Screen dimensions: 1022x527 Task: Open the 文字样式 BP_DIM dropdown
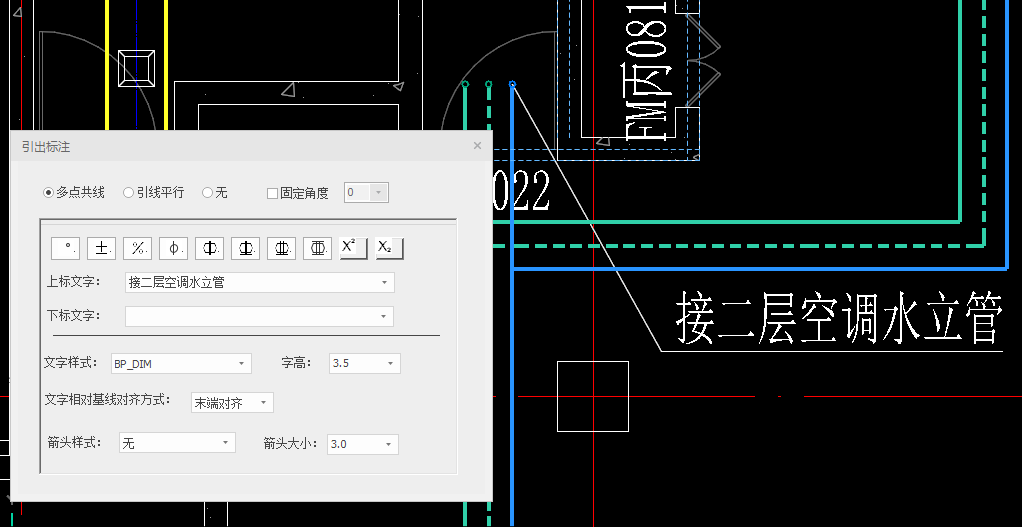click(x=242, y=363)
